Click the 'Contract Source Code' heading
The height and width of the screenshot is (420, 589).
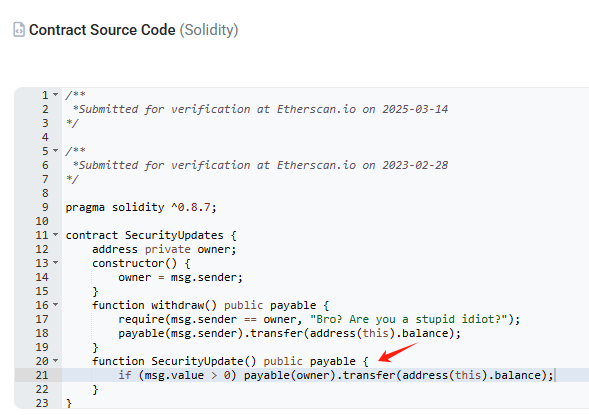(x=102, y=30)
